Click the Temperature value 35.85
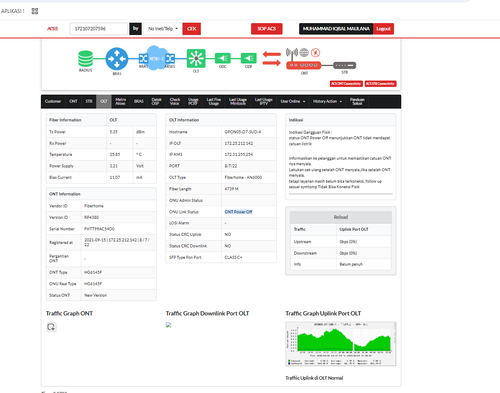Image resolution: width=500 pixels, height=393 pixels. click(115, 155)
